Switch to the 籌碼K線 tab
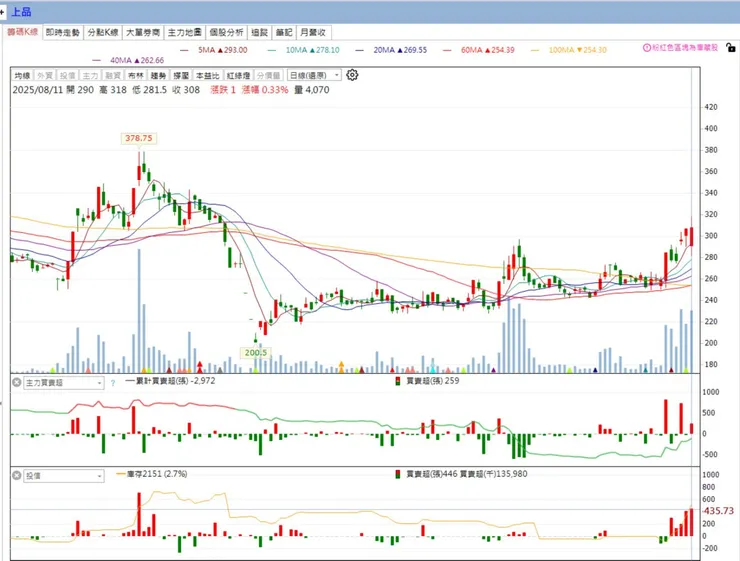 coord(23,32)
